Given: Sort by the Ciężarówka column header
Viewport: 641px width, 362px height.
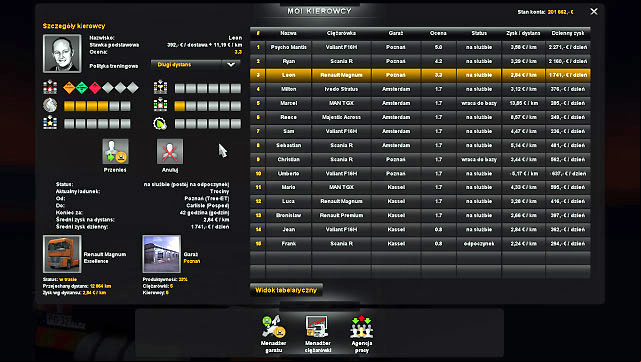Looking at the screenshot, I should click(x=341, y=33).
